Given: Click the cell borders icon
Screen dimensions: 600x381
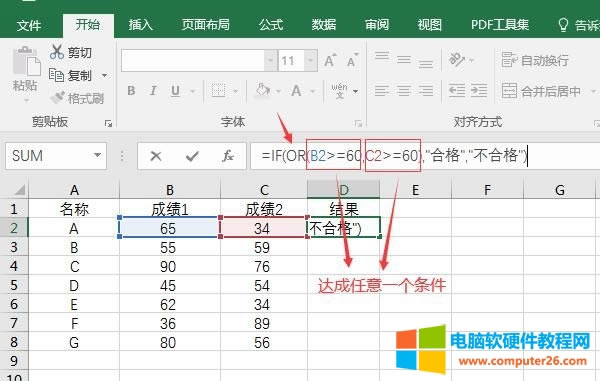Looking at the screenshot, I should tap(218, 91).
